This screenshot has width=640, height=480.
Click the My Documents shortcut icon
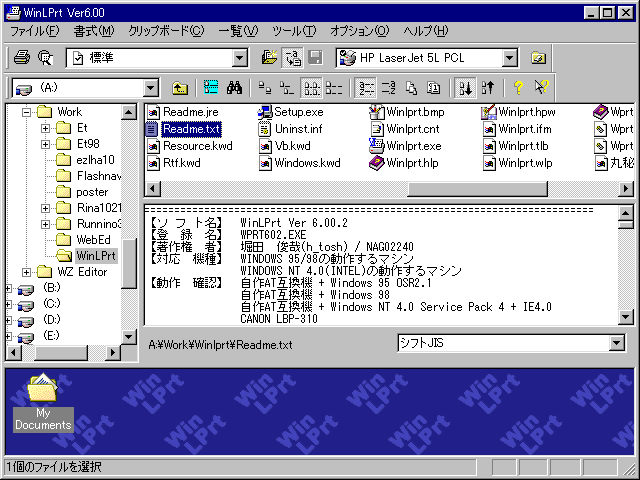click(43, 402)
